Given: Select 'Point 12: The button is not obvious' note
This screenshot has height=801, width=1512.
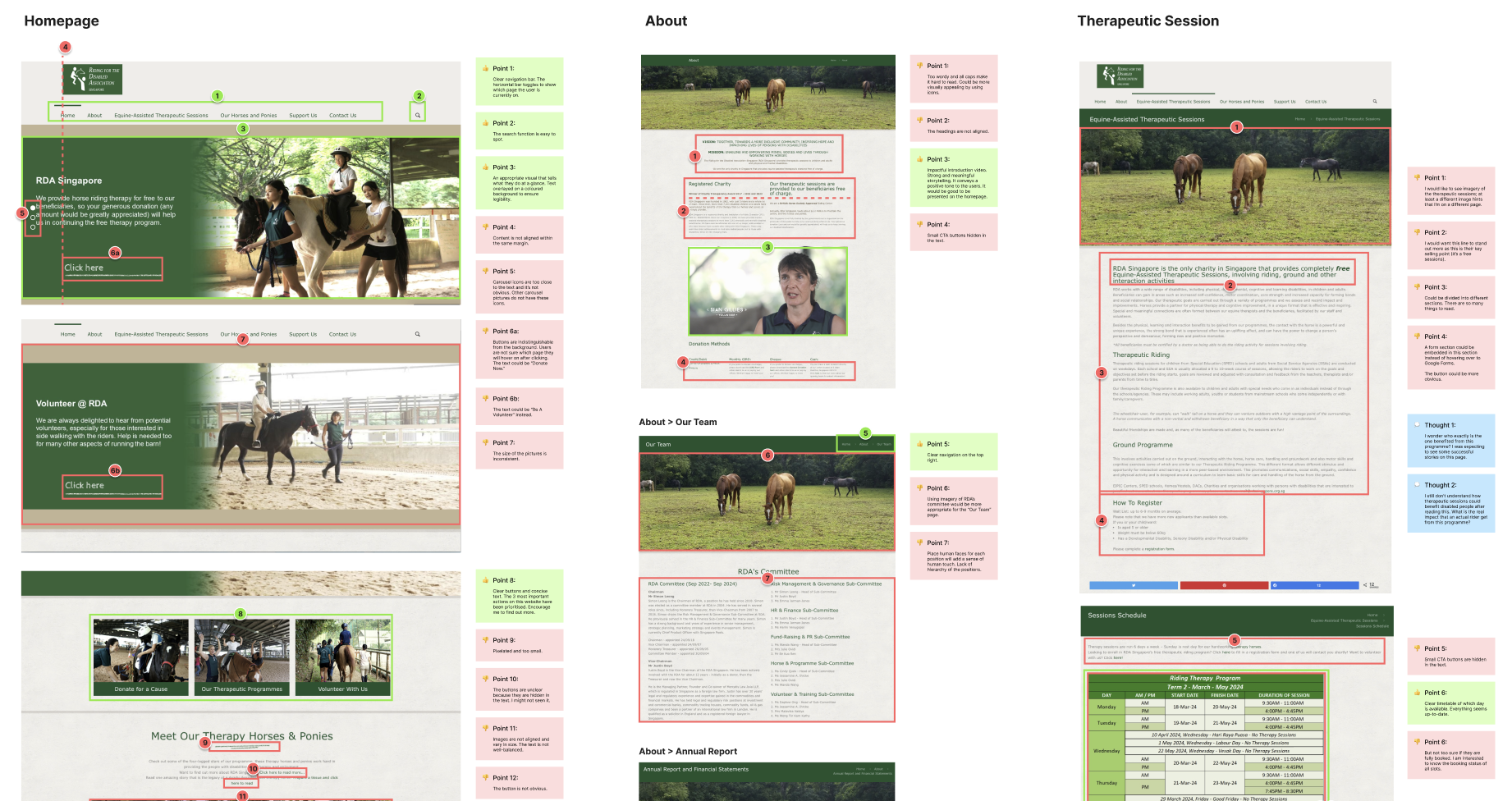Looking at the screenshot, I should [520, 784].
